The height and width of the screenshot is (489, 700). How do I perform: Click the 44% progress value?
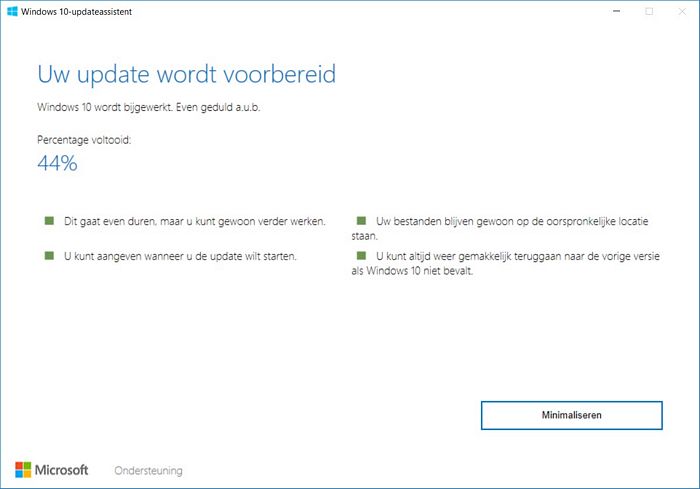[57, 163]
